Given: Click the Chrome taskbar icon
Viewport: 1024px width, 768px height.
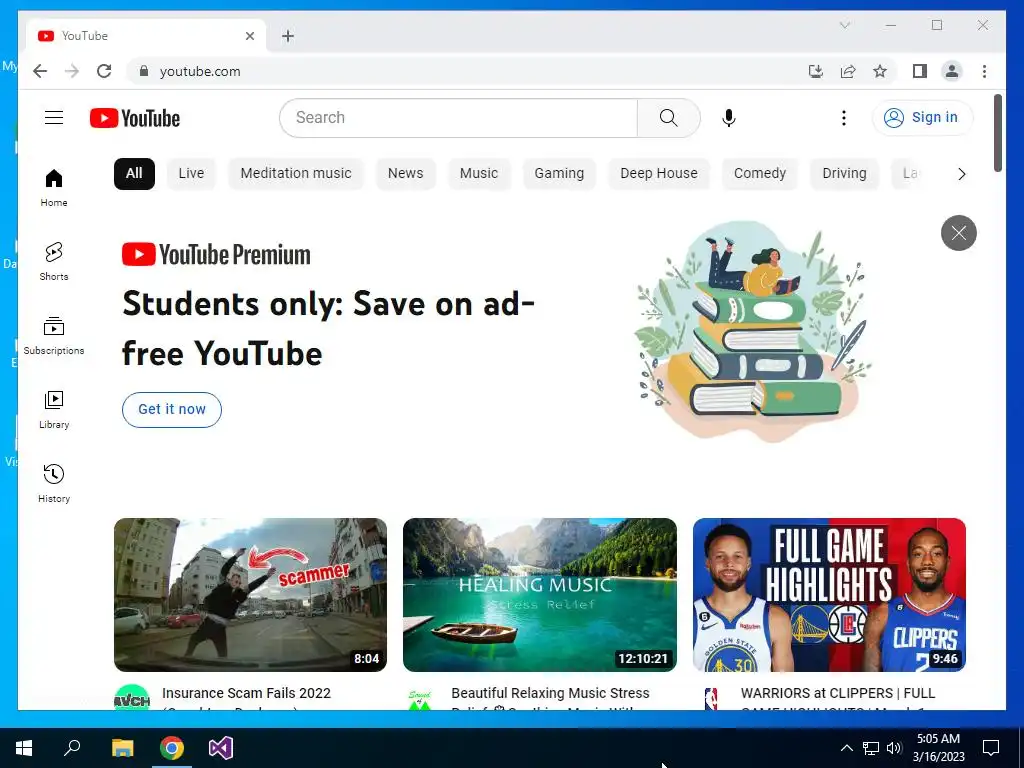Looking at the screenshot, I should 172,748.
